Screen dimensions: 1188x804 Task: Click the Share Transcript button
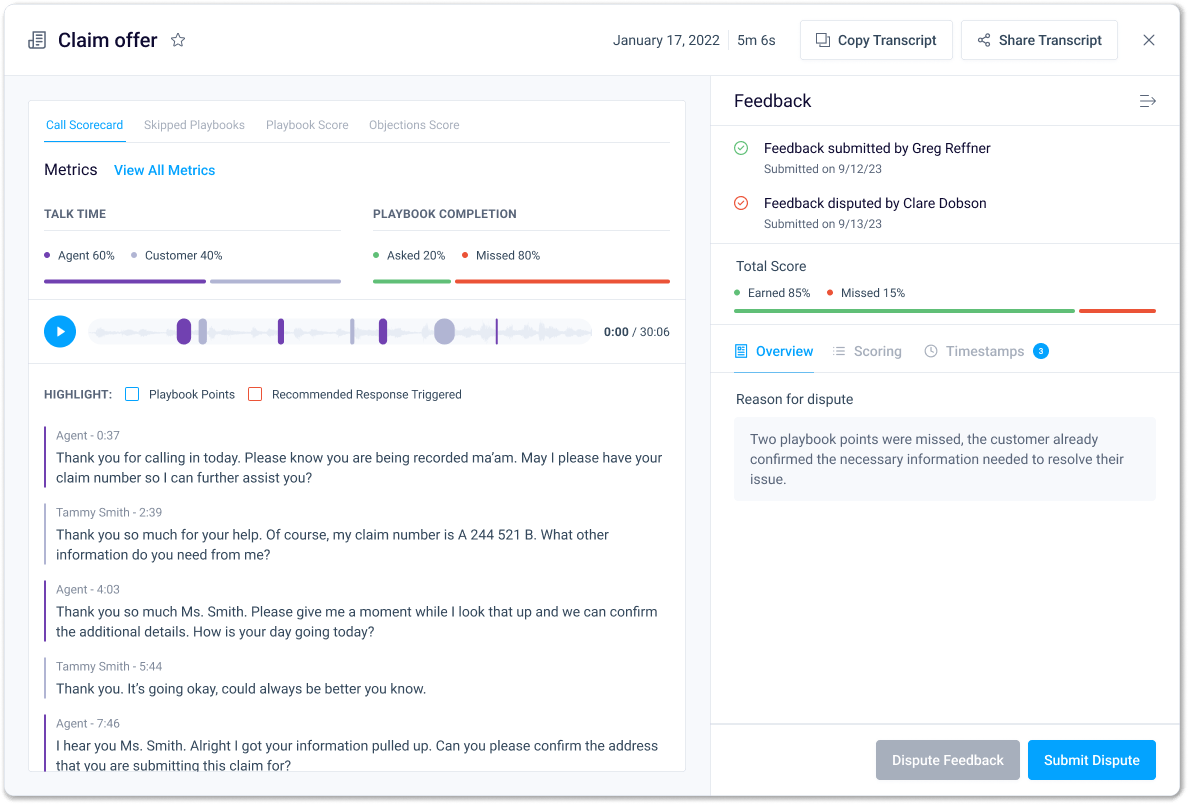pyautogui.click(x=1039, y=40)
